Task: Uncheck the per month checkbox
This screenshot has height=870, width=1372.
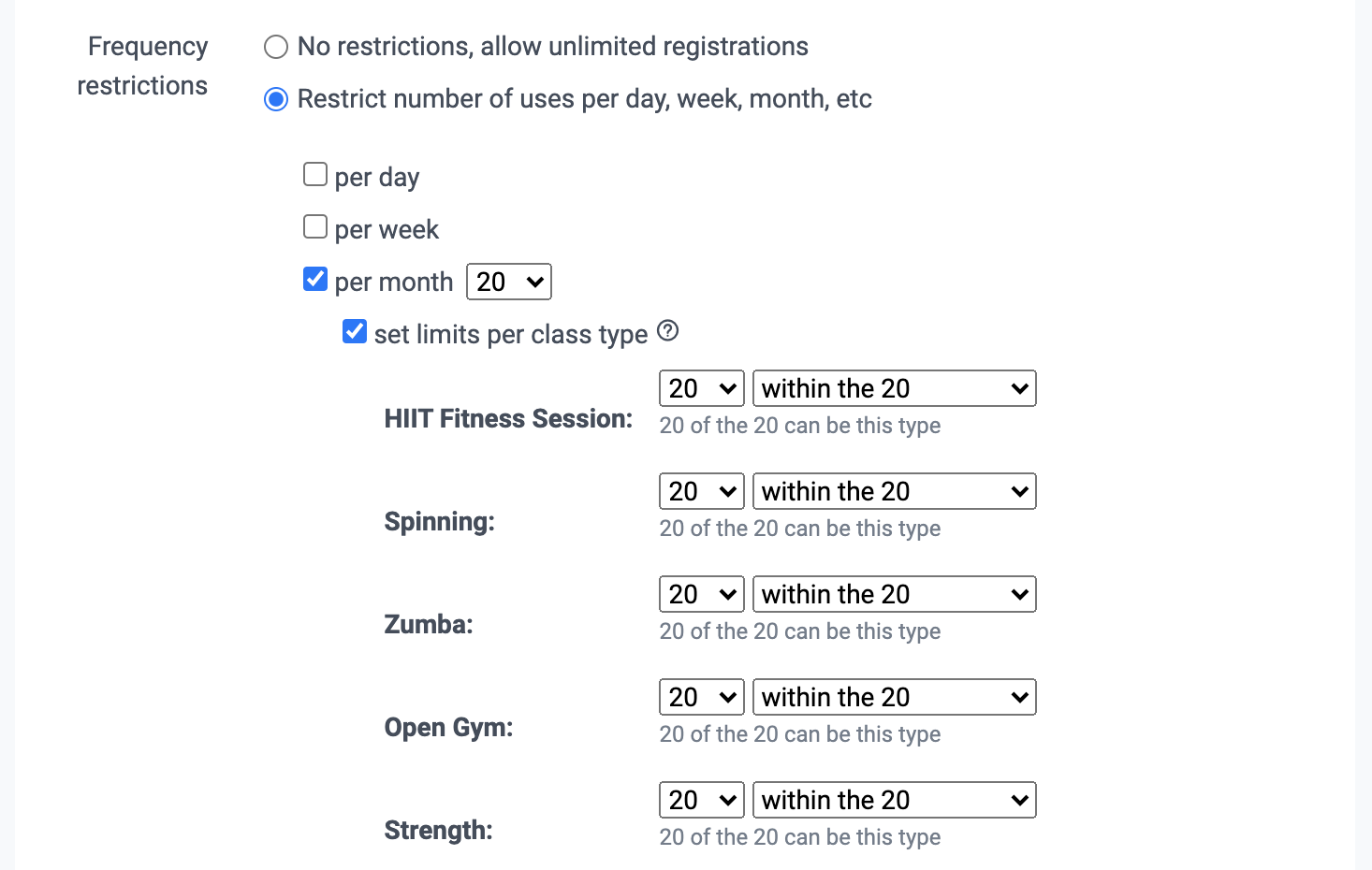Action: [x=315, y=278]
